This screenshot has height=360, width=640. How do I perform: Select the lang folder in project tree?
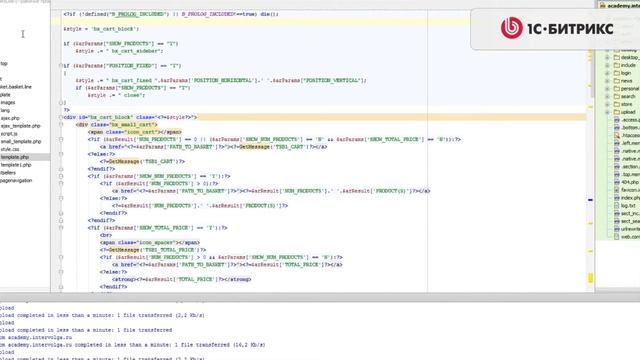coord(5,110)
